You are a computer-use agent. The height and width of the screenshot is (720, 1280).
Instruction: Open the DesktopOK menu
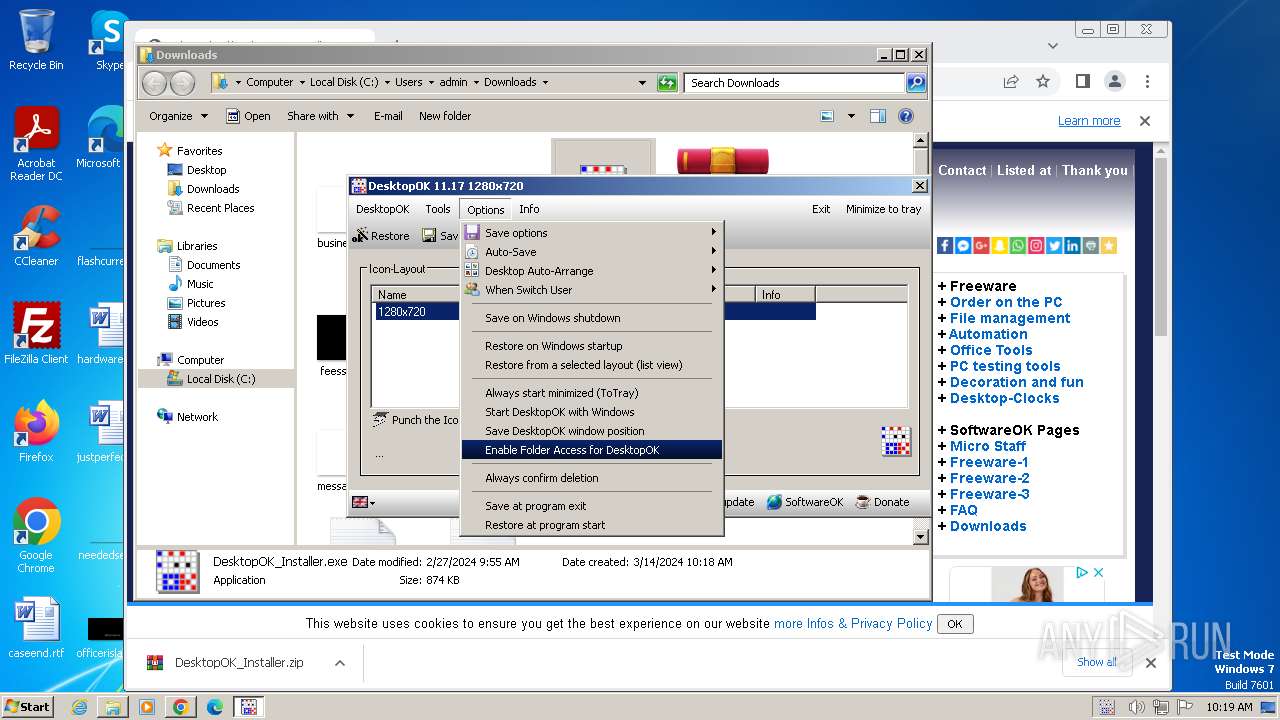coord(382,209)
